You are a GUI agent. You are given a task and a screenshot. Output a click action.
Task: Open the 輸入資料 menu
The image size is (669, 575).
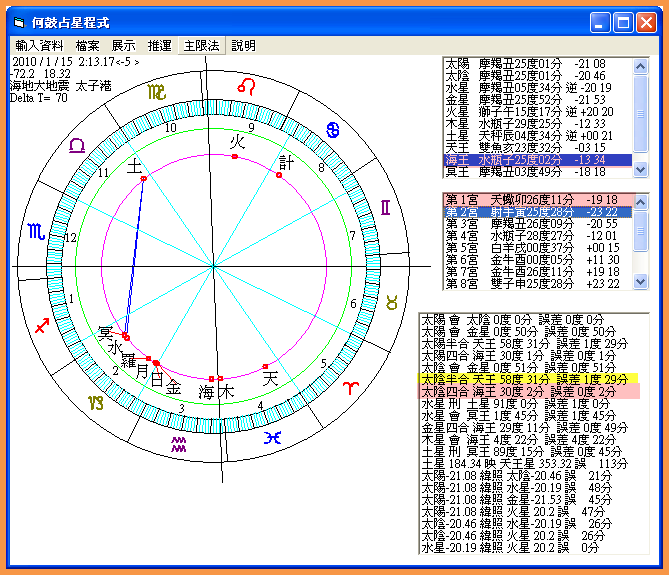(39, 46)
